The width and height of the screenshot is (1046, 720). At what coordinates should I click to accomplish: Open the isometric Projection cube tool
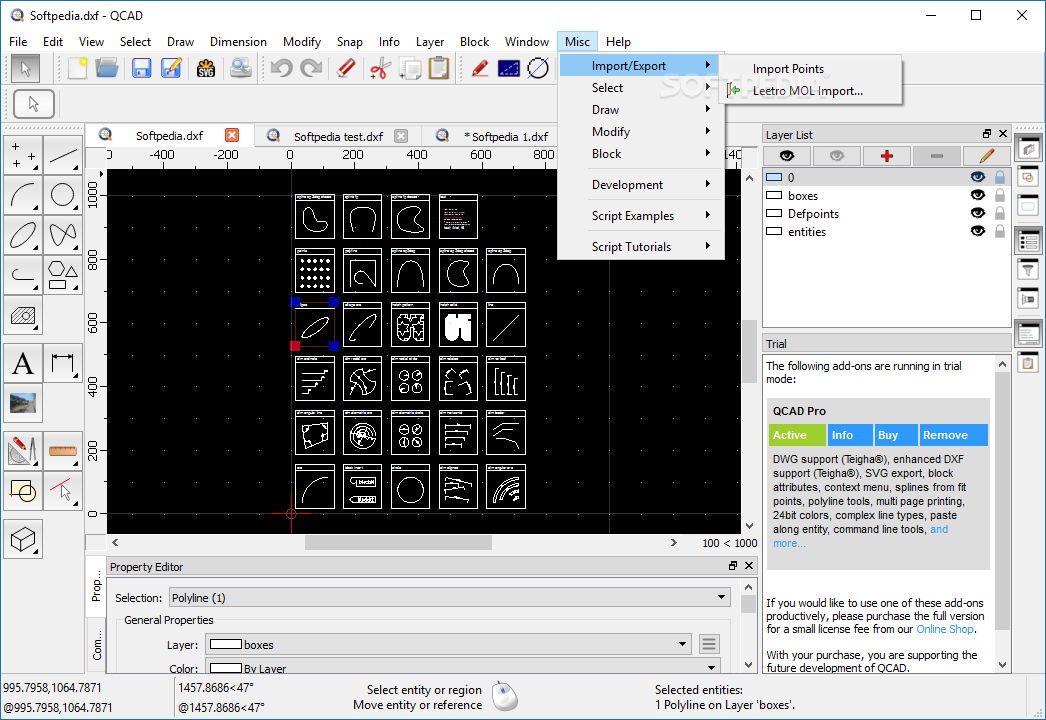pyautogui.click(x=23, y=539)
